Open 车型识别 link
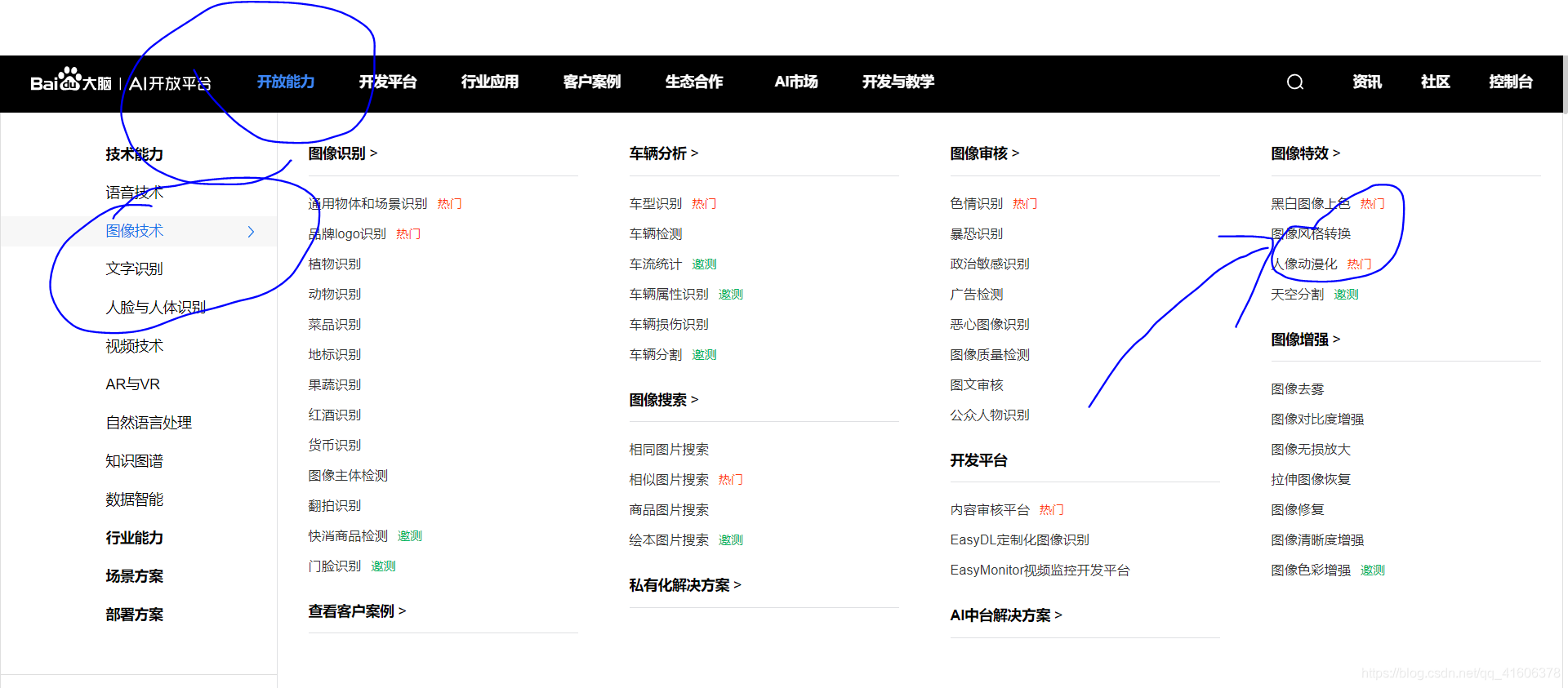Viewport: 1568px width, 688px height. (x=656, y=204)
